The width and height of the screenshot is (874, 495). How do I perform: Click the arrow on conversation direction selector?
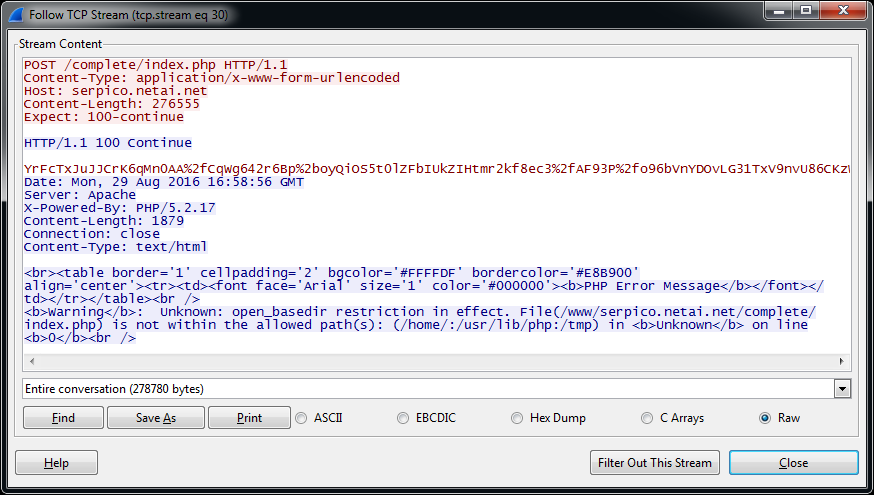841,389
